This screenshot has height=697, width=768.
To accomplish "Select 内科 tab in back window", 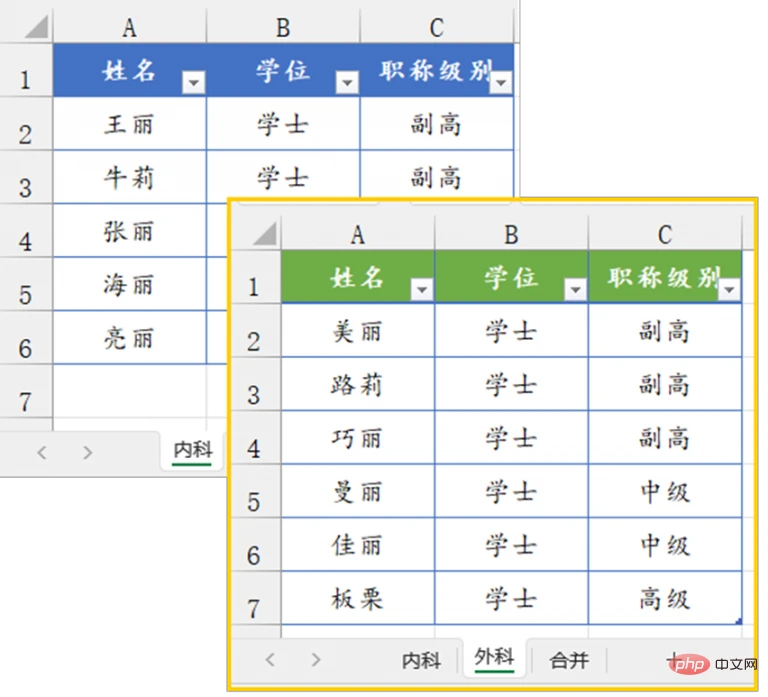I will click(x=193, y=451).
